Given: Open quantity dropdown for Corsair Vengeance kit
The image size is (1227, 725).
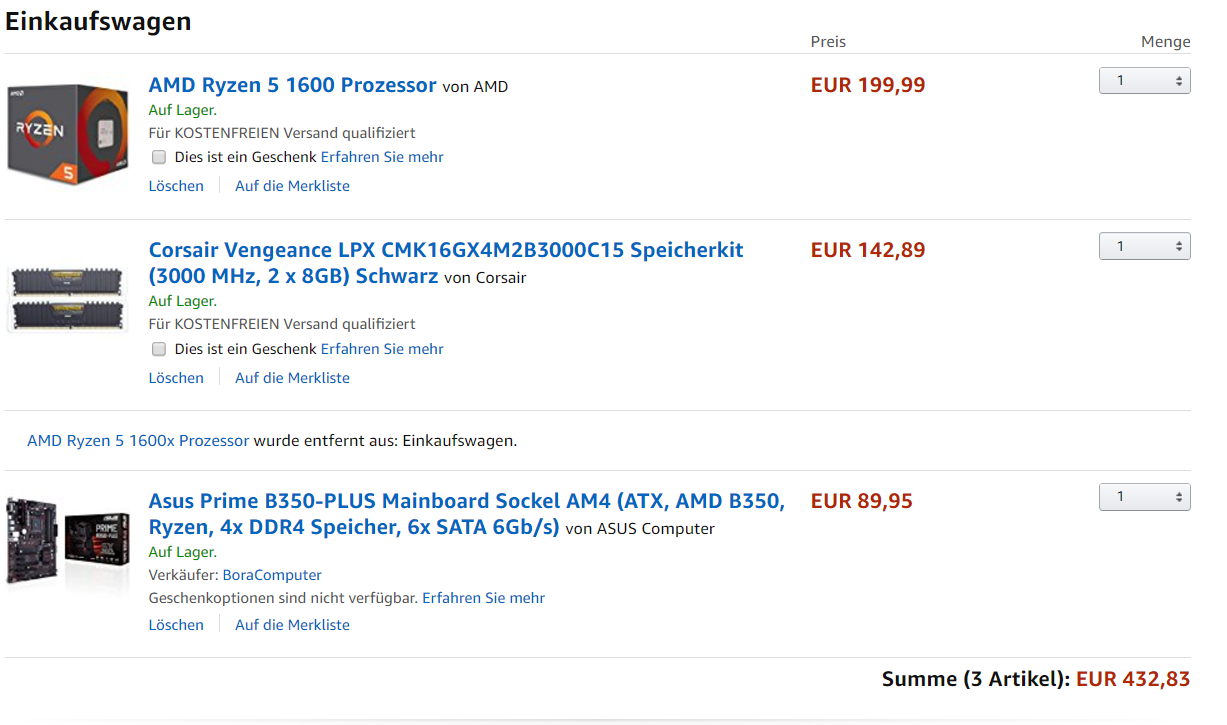Looking at the screenshot, I should pos(1144,246).
